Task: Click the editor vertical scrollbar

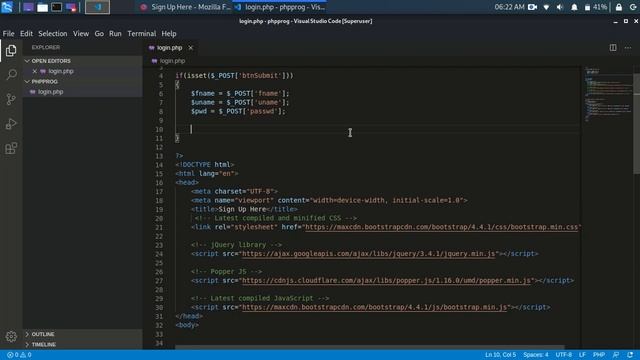Action: point(636,124)
